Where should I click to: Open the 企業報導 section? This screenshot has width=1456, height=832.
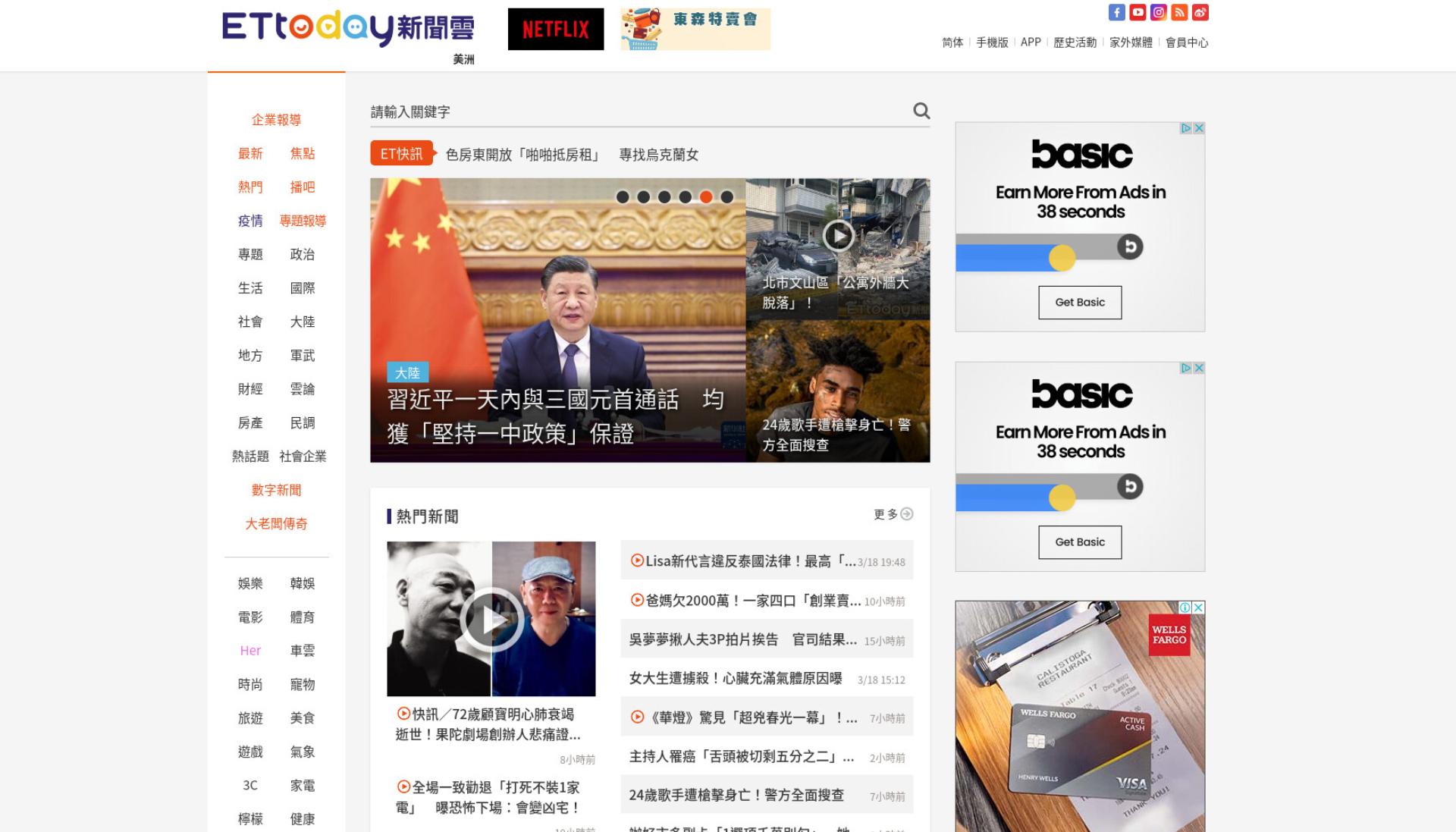pos(276,120)
